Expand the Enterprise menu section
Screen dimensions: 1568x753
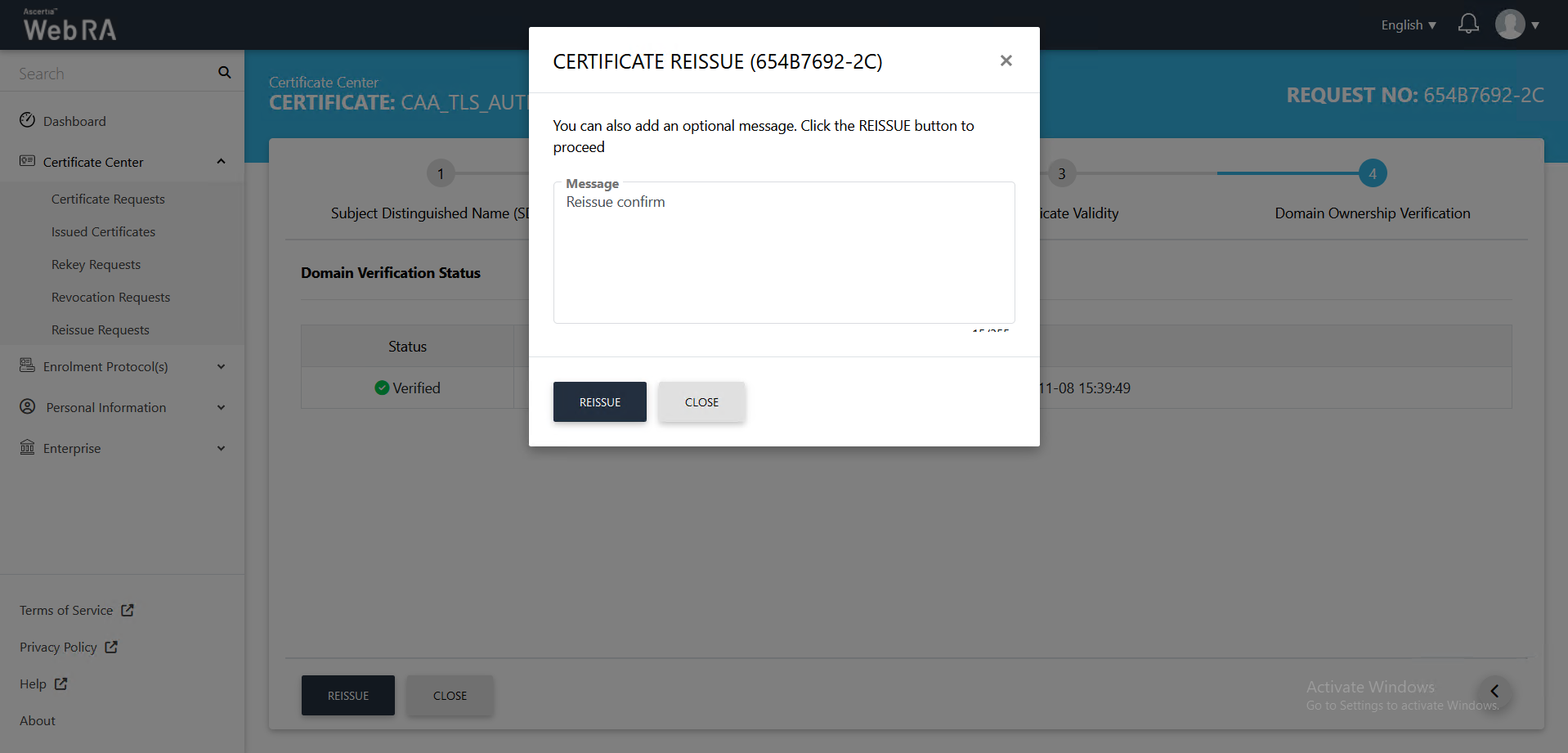tap(221, 448)
